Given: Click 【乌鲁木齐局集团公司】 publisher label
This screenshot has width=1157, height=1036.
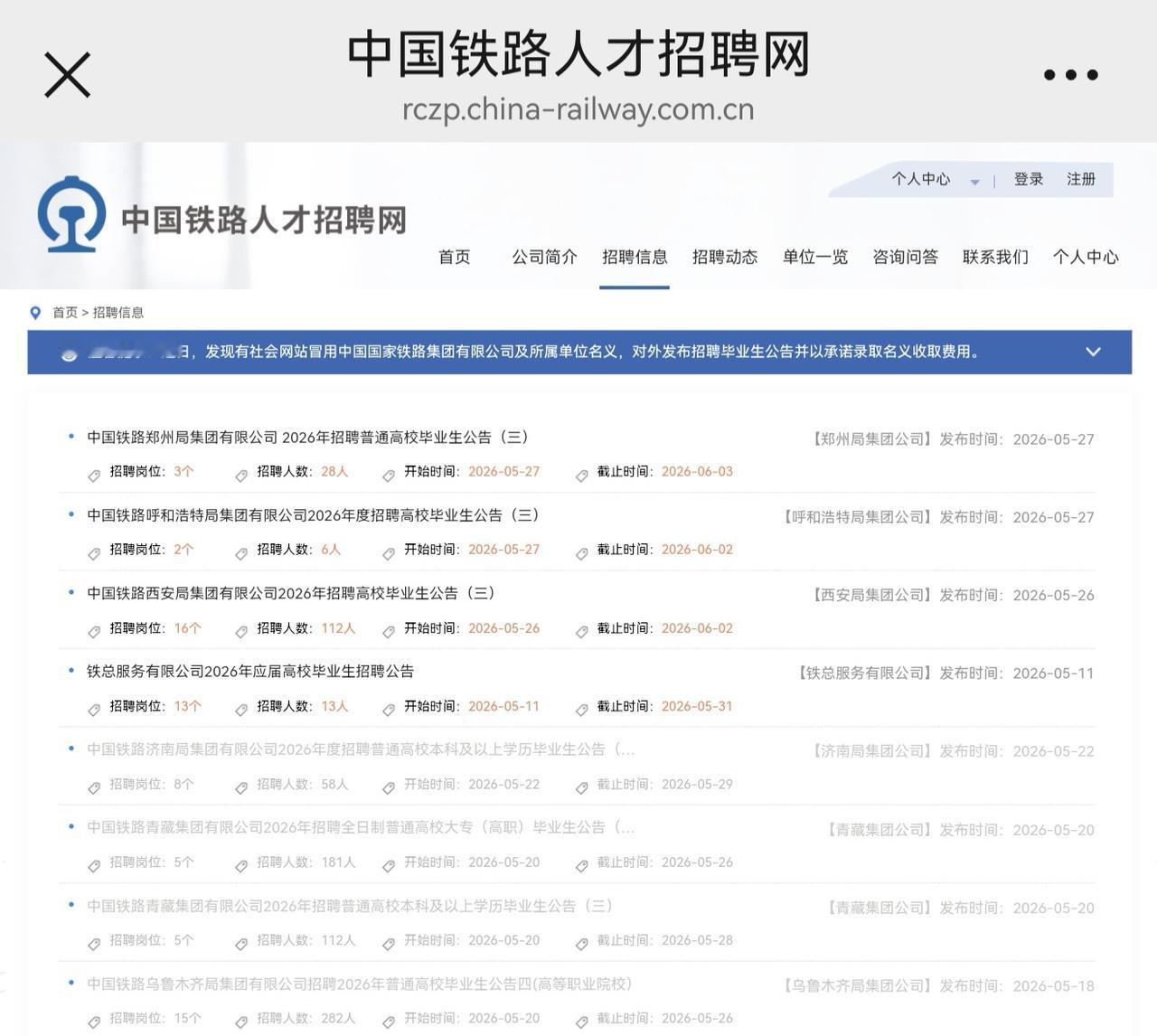Looking at the screenshot, I should [x=857, y=985].
